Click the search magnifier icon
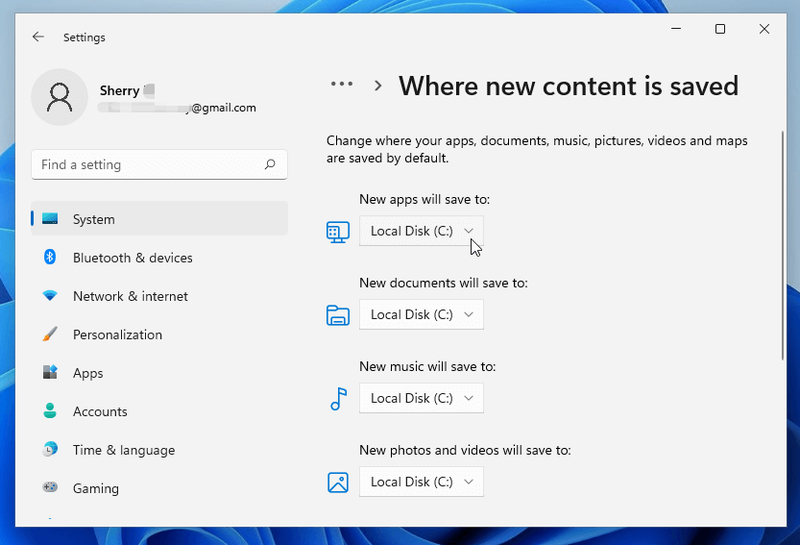This screenshot has height=545, width=800. 270,164
